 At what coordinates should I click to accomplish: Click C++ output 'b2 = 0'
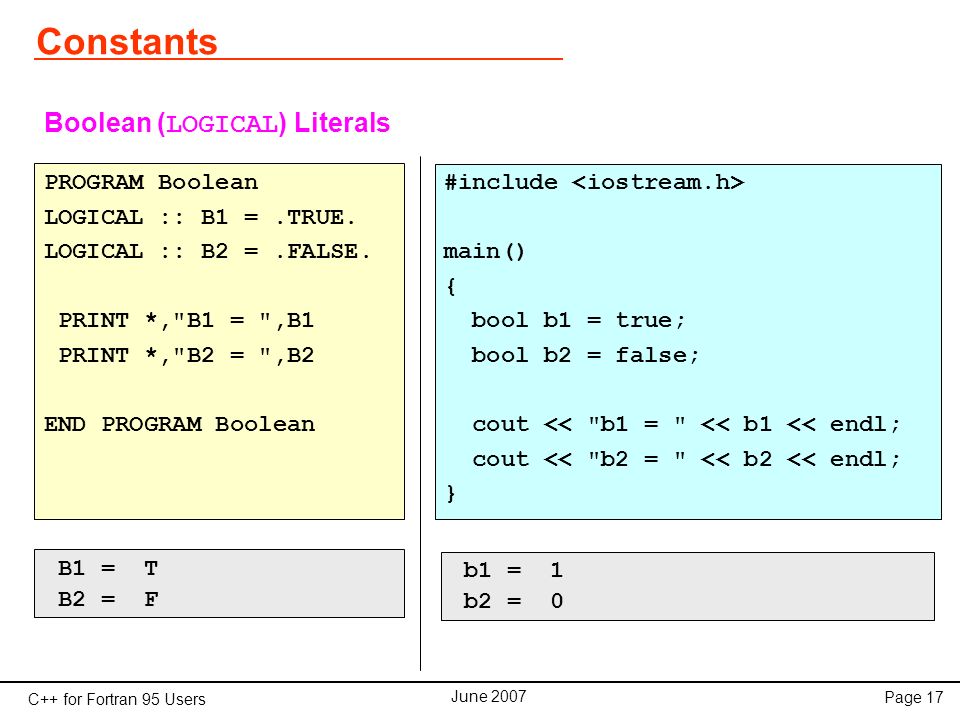[x=513, y=601]
